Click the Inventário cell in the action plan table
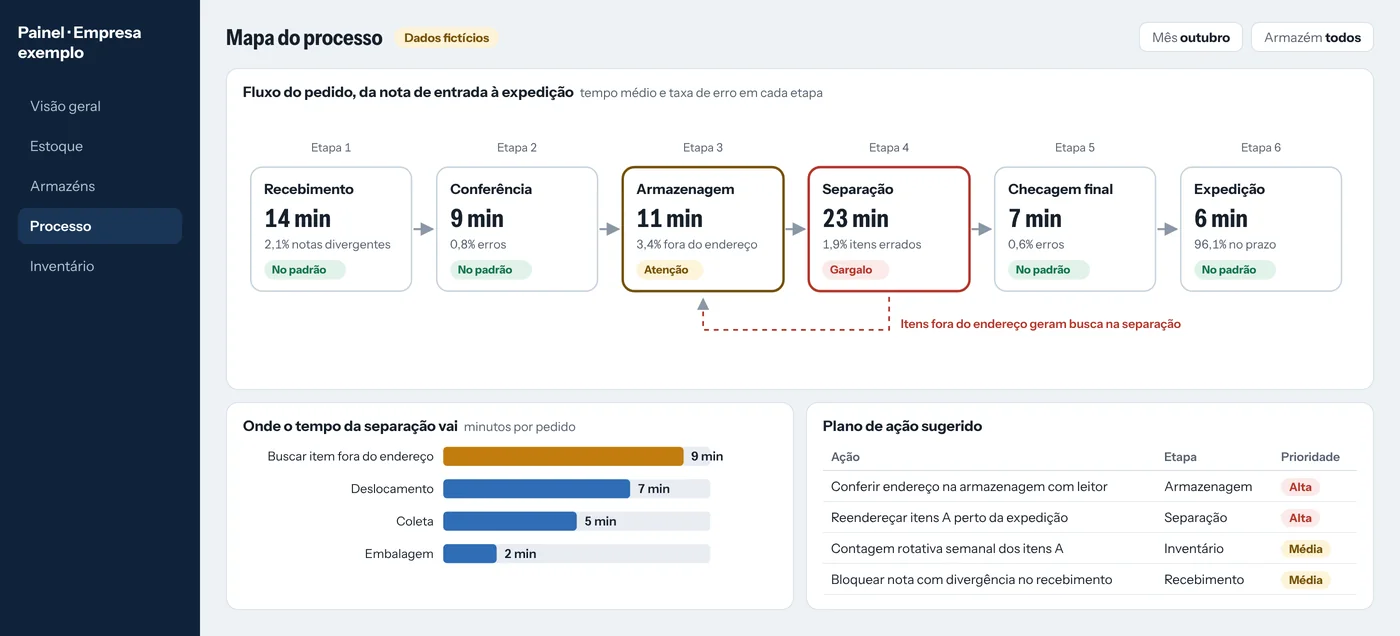The width and height of the screenshot is (1400, 636). tap(1193, 549)
